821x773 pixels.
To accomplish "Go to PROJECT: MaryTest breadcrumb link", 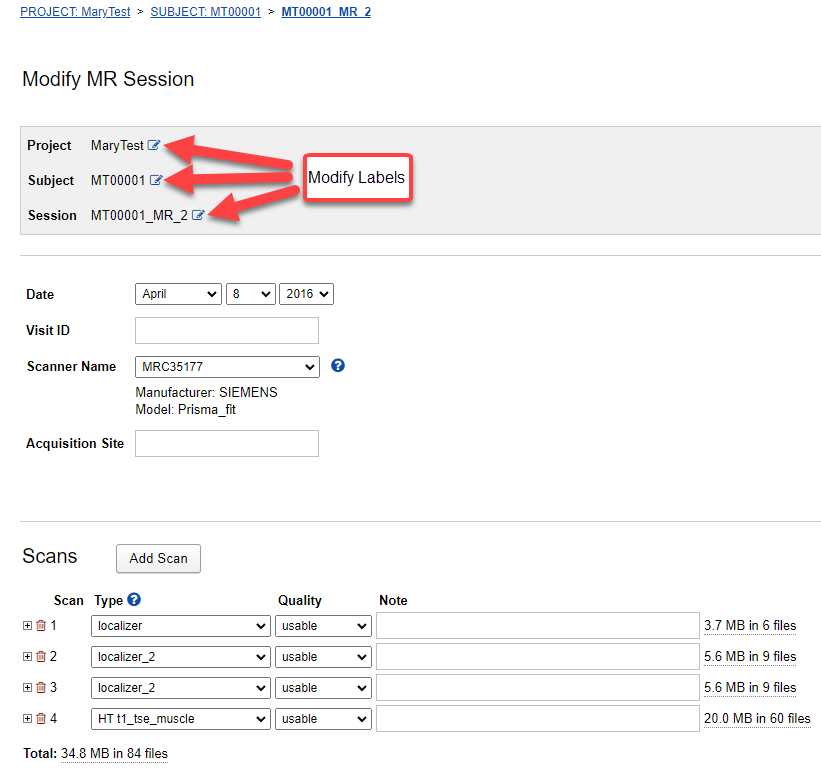I will click(x=75, y=12).
